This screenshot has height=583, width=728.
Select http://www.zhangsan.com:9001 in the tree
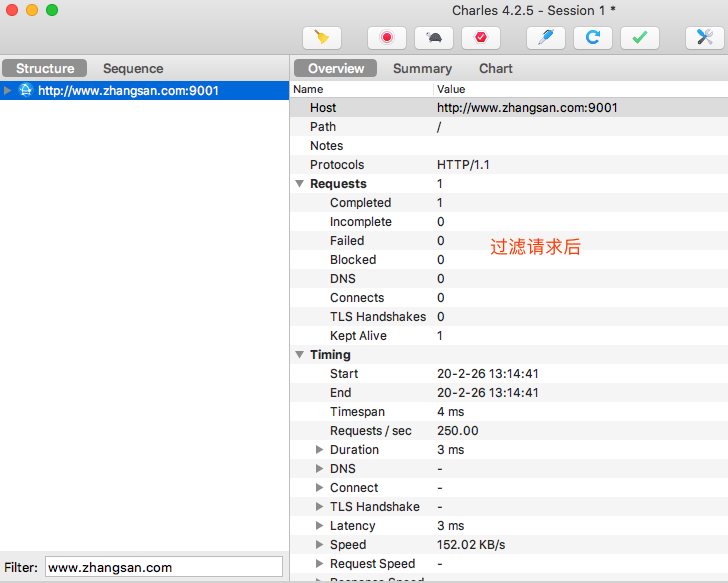pos(144,91)
